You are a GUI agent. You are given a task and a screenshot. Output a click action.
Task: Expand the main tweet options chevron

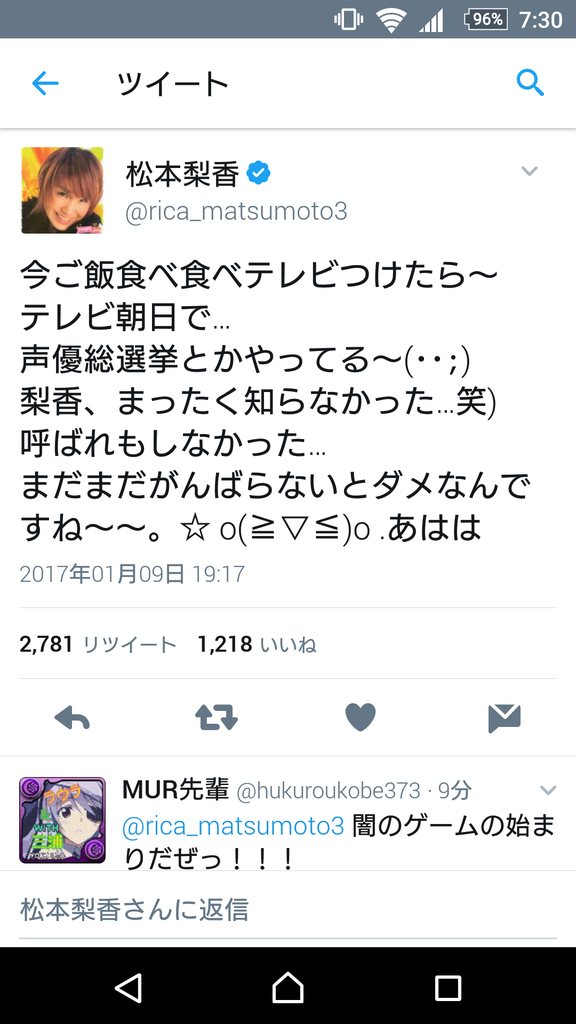point(529,171)
